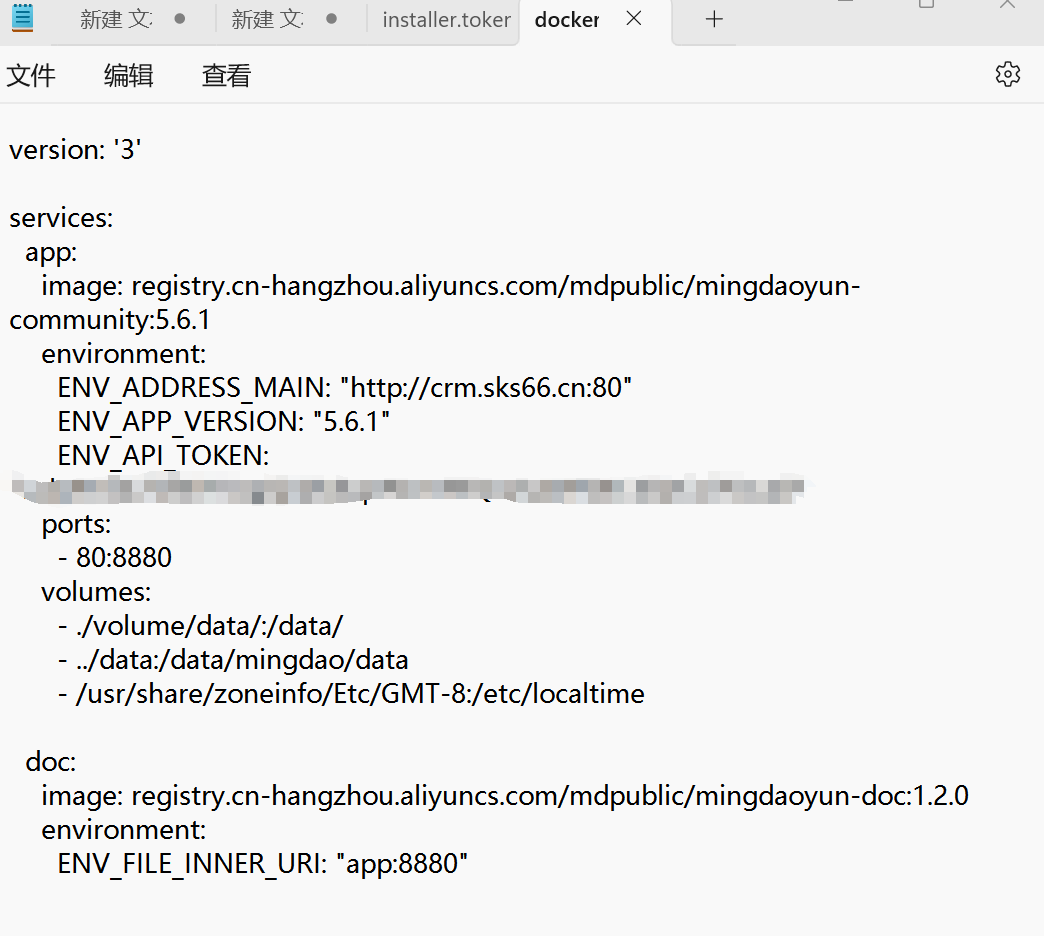
Task: Click the volumes: line
Action: (x=96, y=592)
